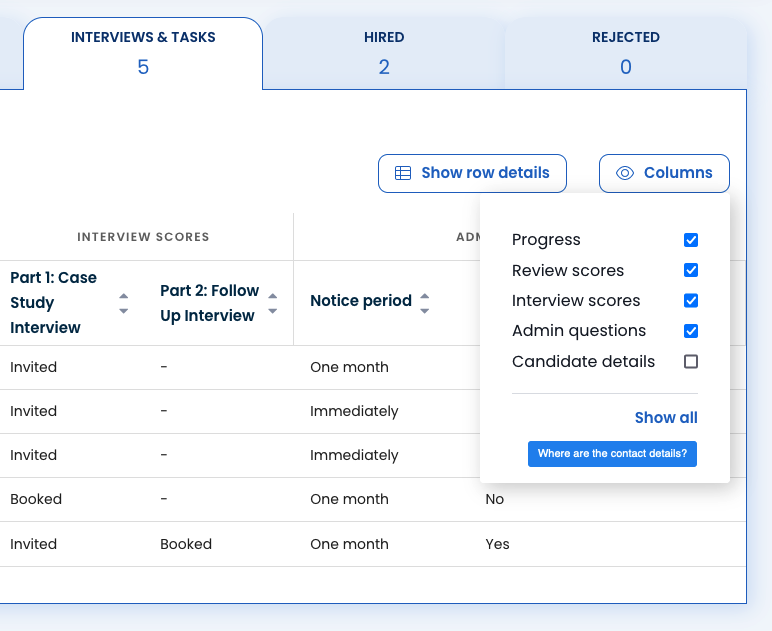Sort by Notice period arrows
The width and height of the screenshot is (772, 631).
pos(425,303)
